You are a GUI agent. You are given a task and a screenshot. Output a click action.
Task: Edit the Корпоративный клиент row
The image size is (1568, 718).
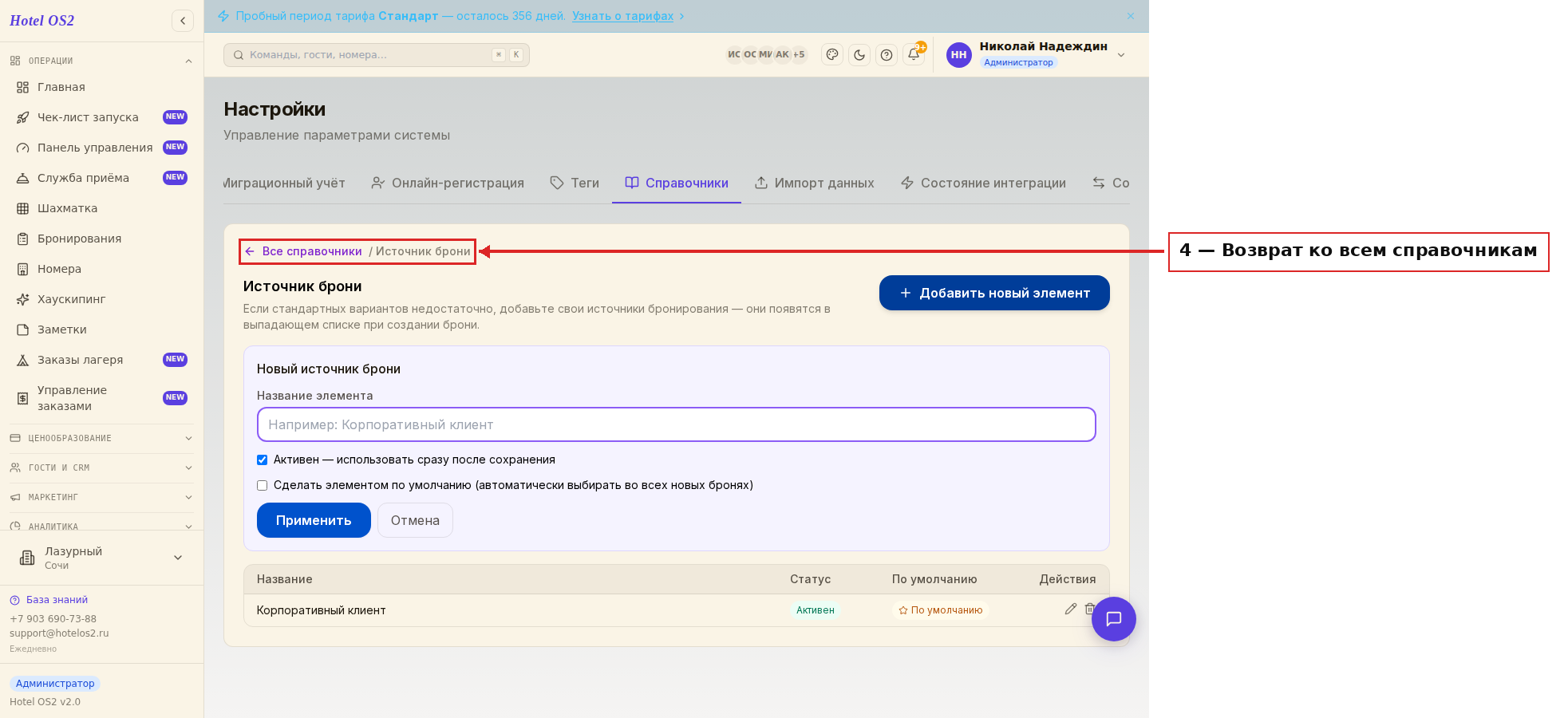point(1071,609)
